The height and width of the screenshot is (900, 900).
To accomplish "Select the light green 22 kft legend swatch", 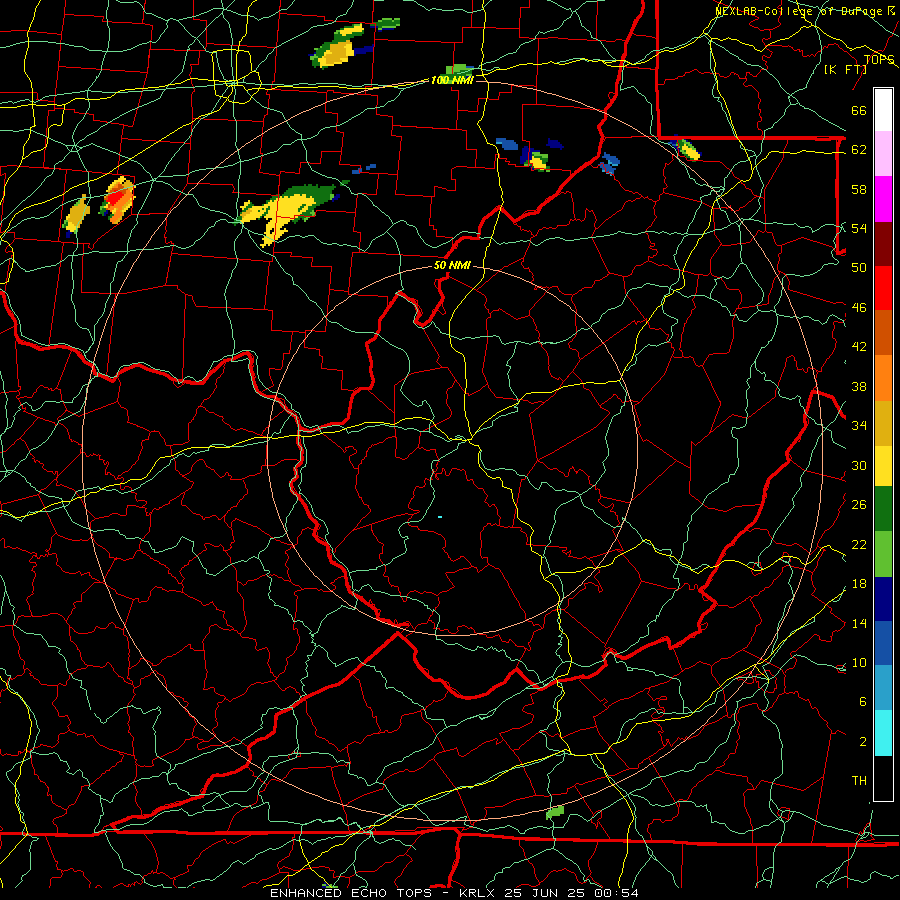I will (x=883, y=554).
